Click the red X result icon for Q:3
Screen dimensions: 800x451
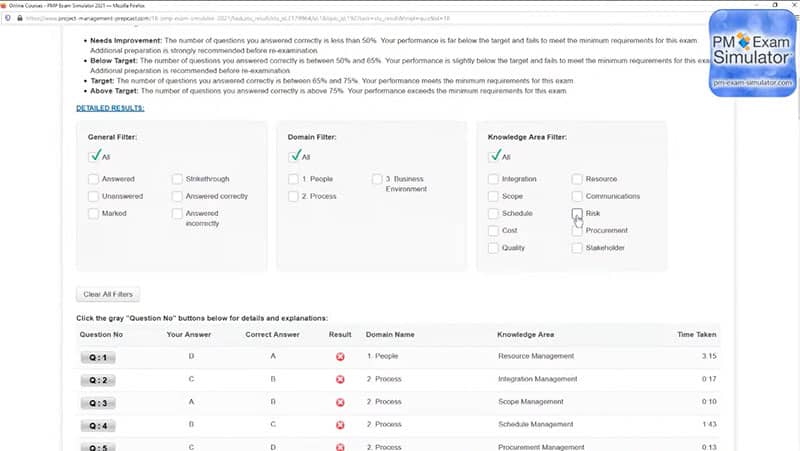click(340, 403)
